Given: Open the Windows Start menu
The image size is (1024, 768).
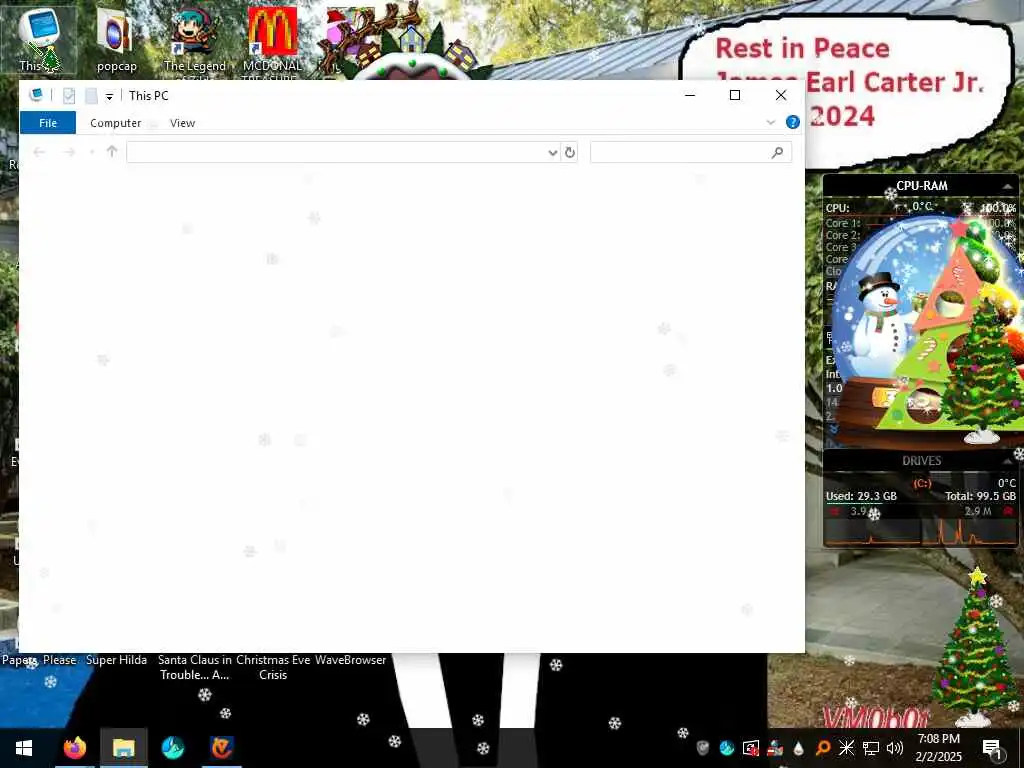Looking at the screenshot, I should [x=24, y=748].
